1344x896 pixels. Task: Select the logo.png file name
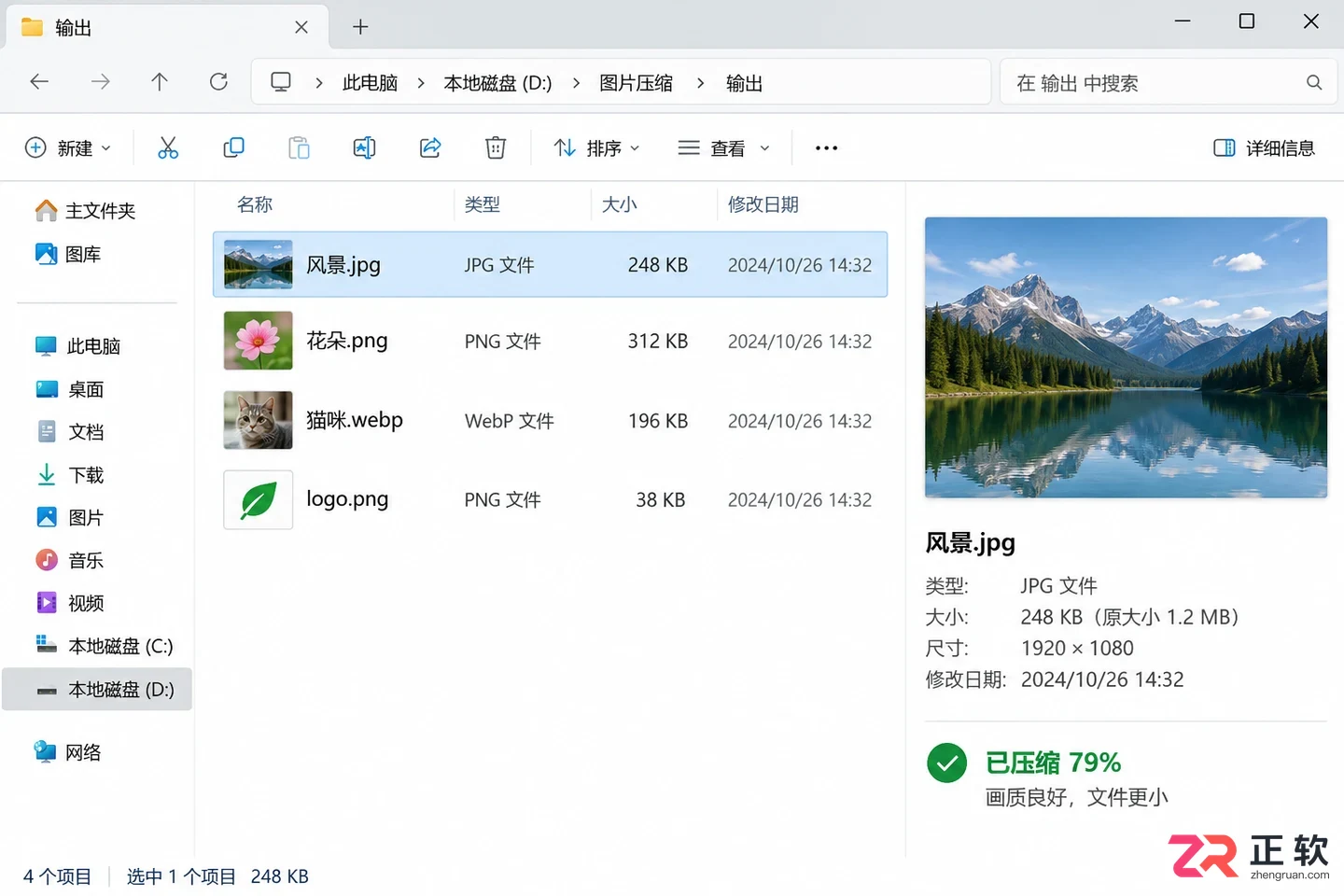[x=347, y=499]
